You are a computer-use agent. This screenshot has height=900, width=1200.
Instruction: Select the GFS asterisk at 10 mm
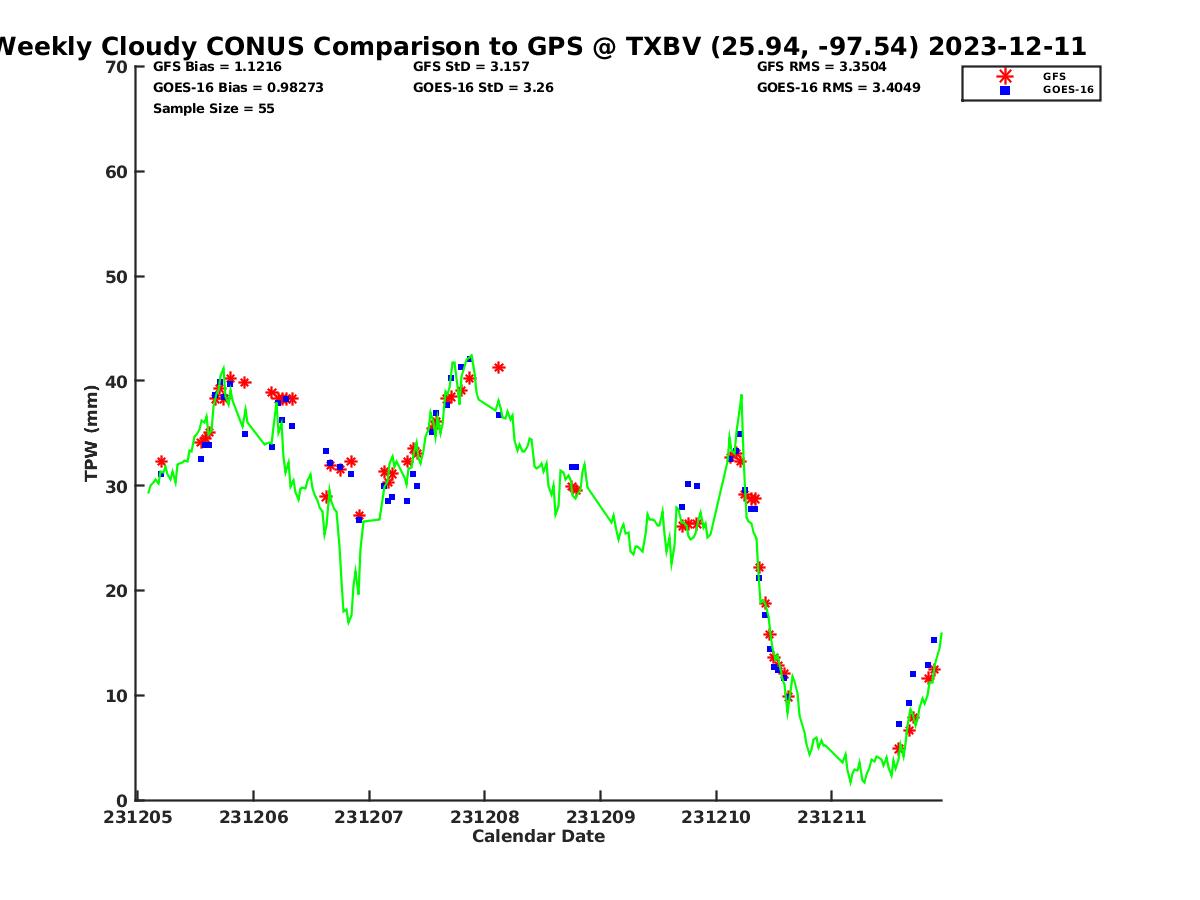point(789,696)
